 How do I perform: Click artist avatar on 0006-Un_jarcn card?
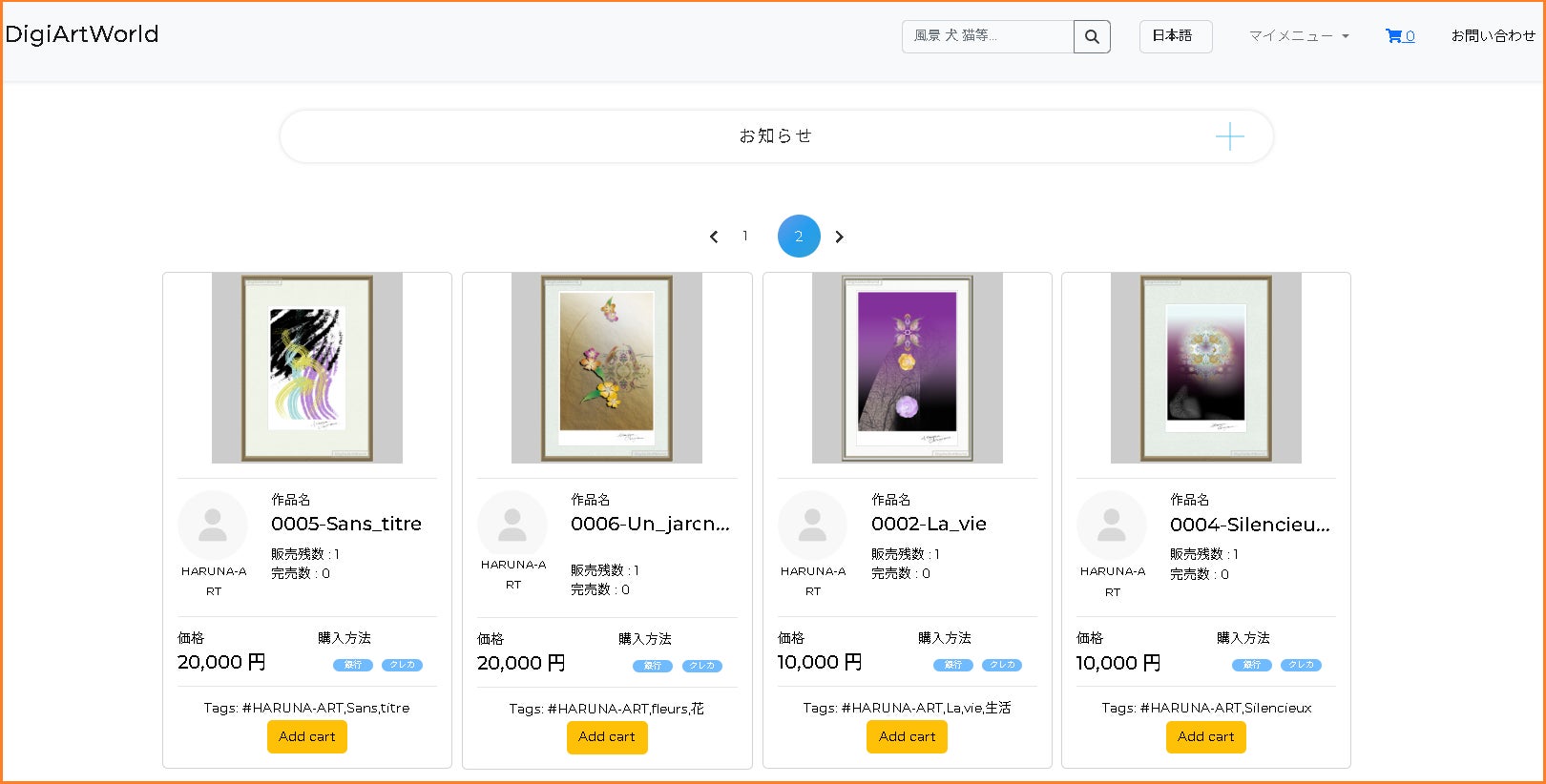coord(512,526)
